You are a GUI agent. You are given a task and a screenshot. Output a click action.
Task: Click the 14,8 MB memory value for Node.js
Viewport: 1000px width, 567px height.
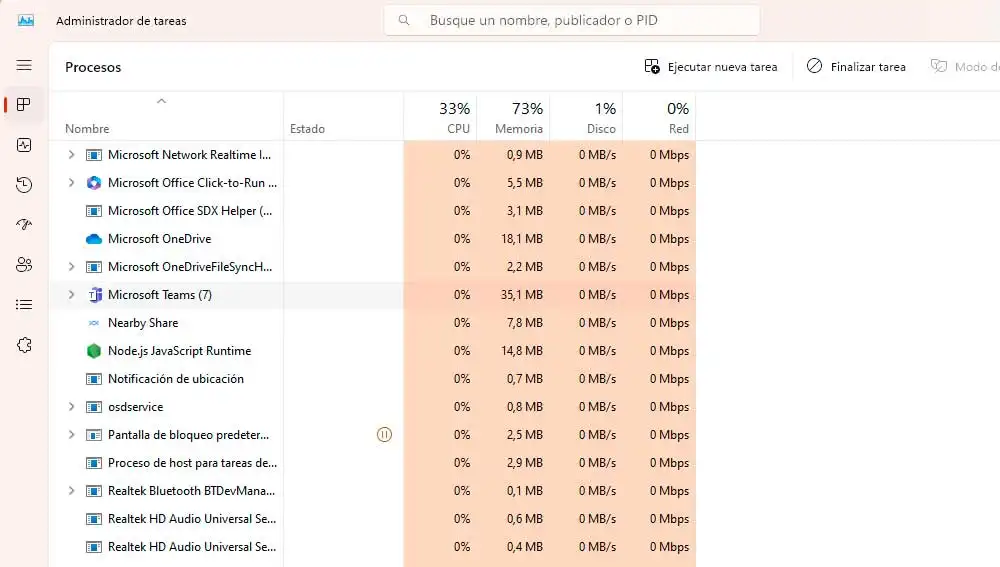click(522, 351)
